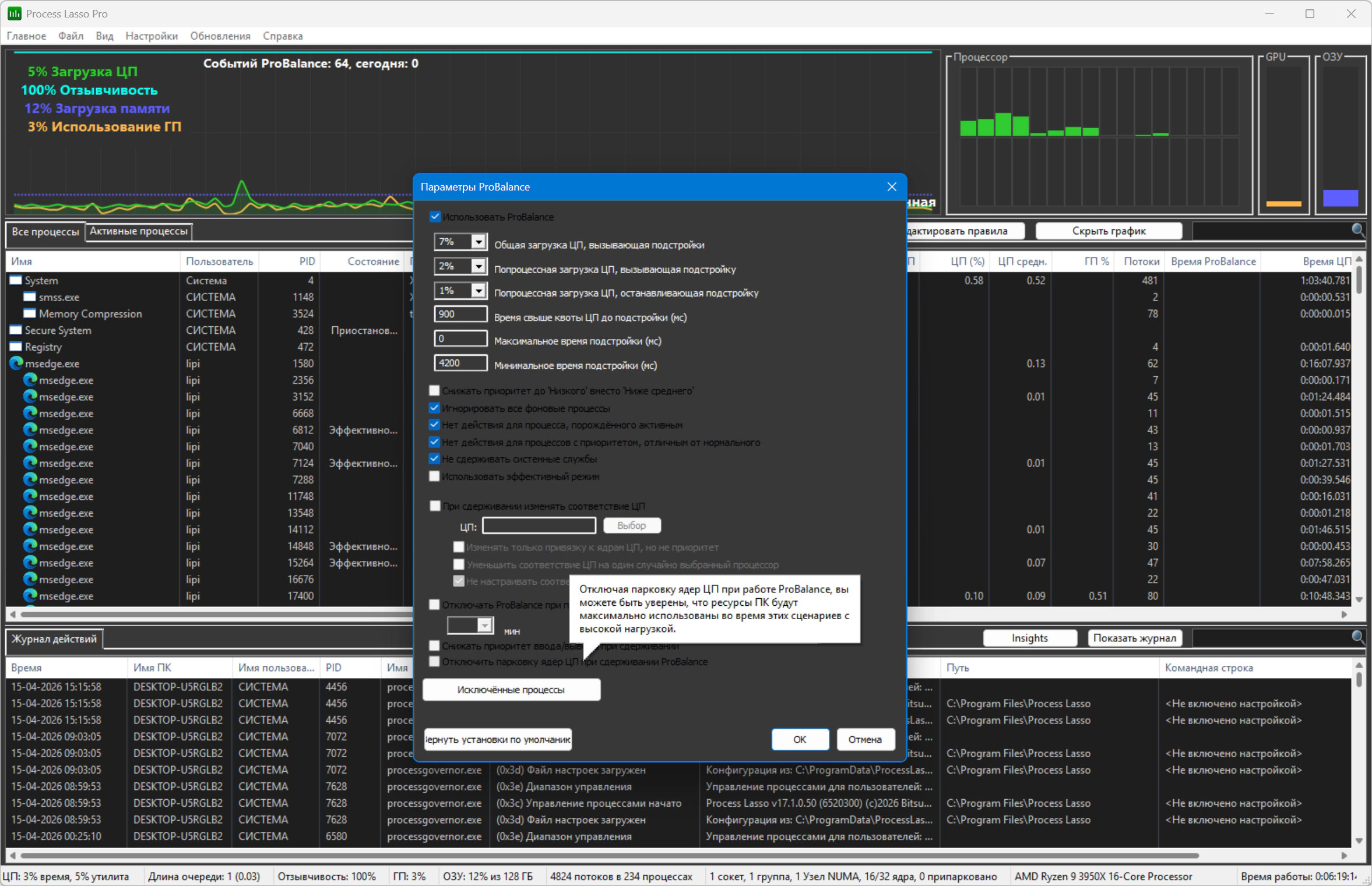Click the Memory Compression process icon
The width and height of the screenshot is (1372, 886).
click(30, 313)
